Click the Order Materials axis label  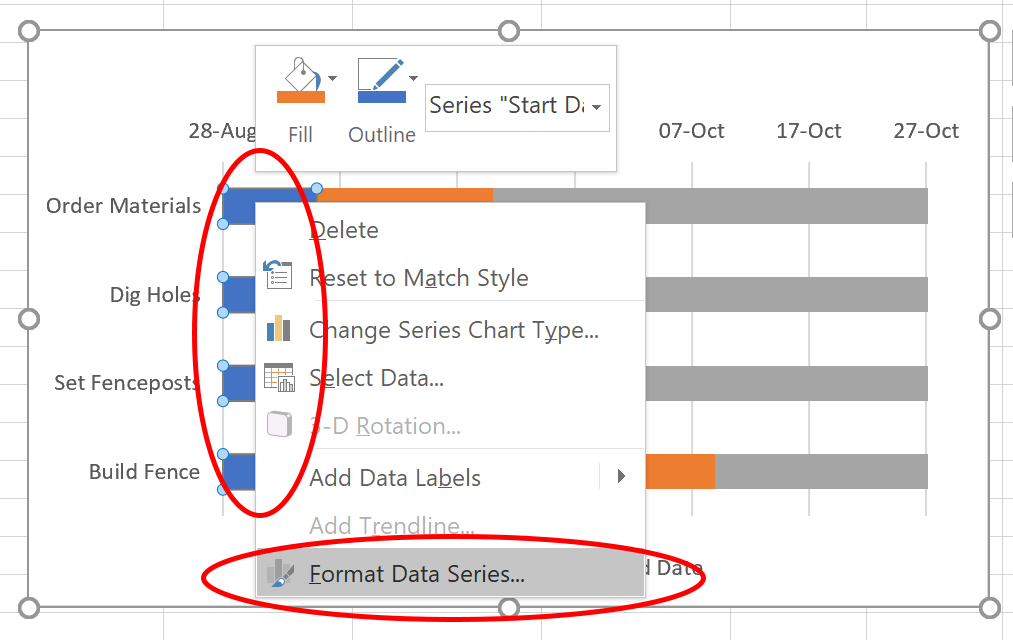click(123, 206)
